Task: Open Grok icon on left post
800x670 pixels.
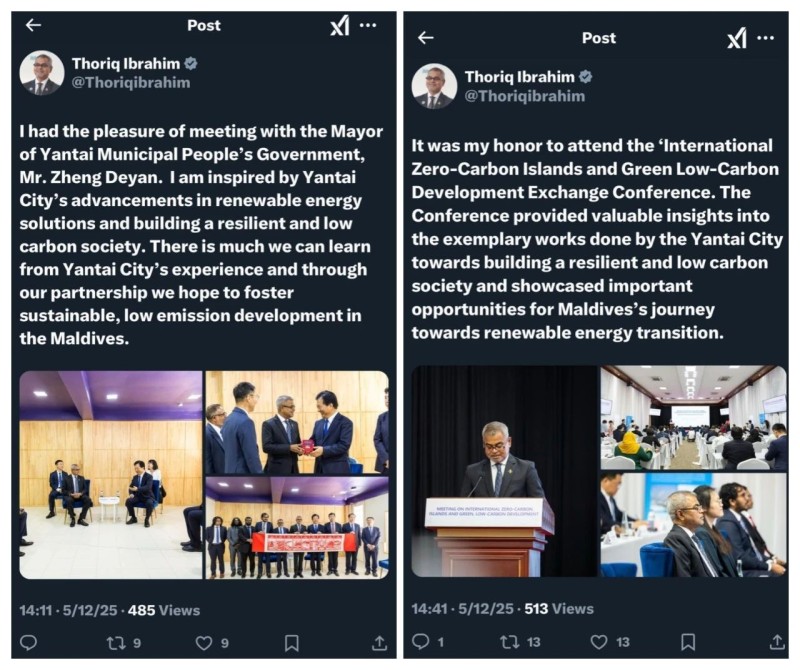Action: [340, 25]
